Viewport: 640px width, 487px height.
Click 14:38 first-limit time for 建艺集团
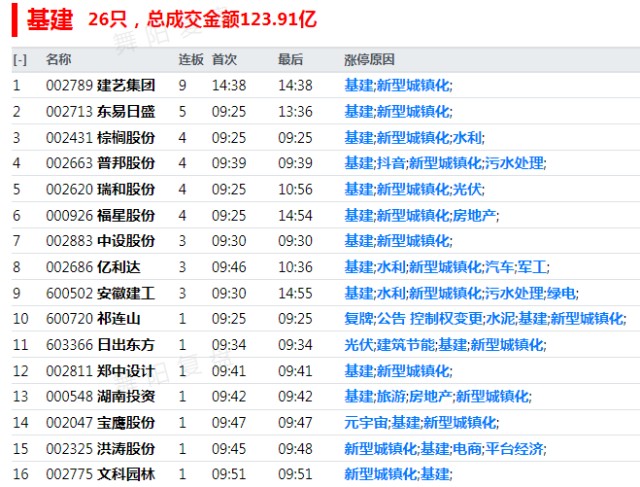(x=229, y=85)
